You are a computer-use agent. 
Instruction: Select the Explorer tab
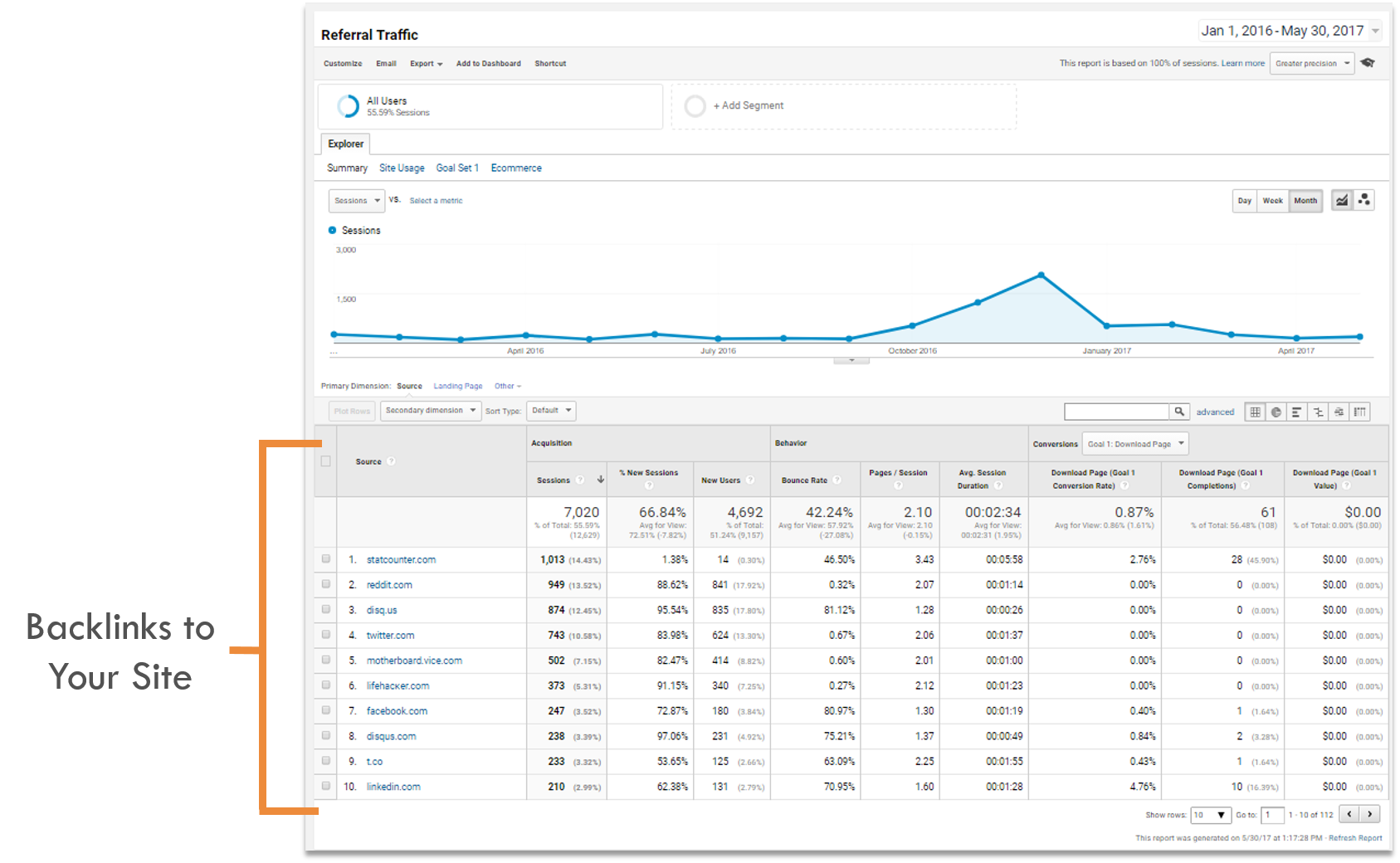(345, 144)
